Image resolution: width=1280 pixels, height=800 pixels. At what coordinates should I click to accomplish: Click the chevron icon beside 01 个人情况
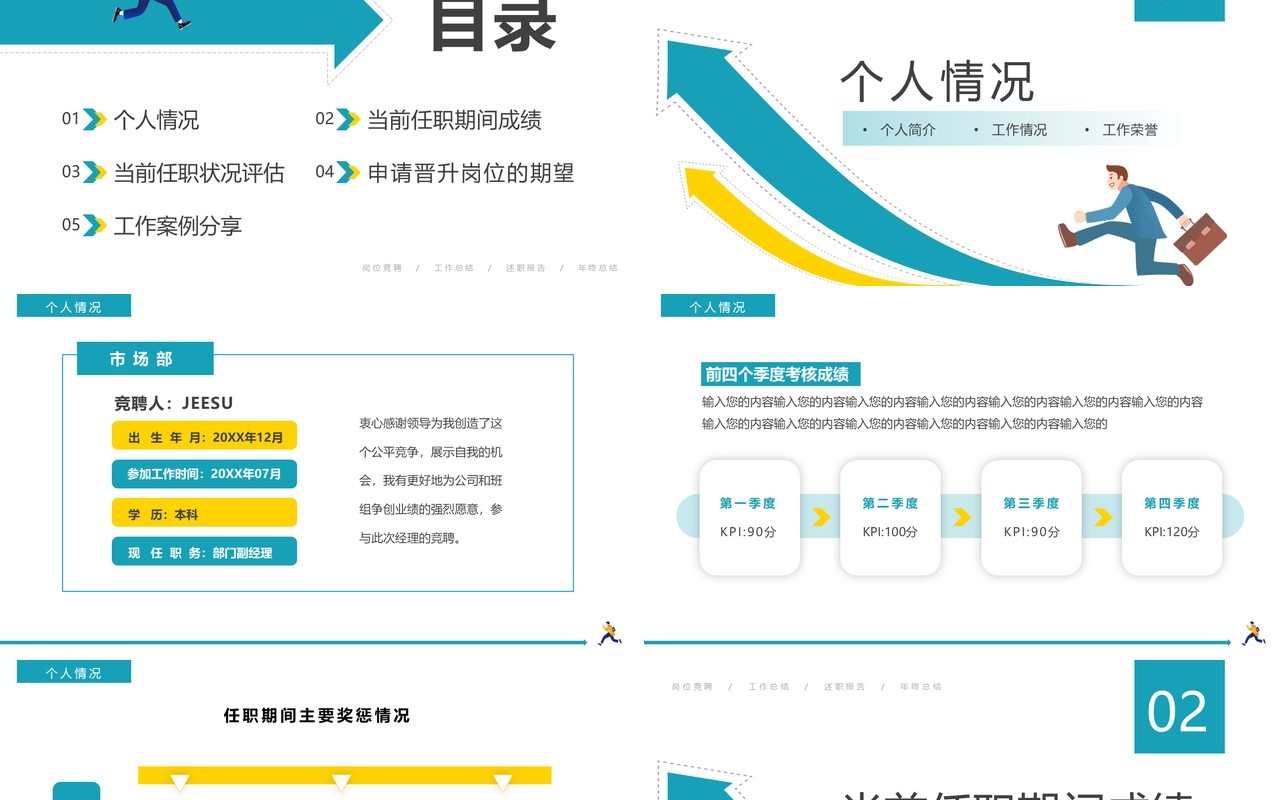(94, 119)
